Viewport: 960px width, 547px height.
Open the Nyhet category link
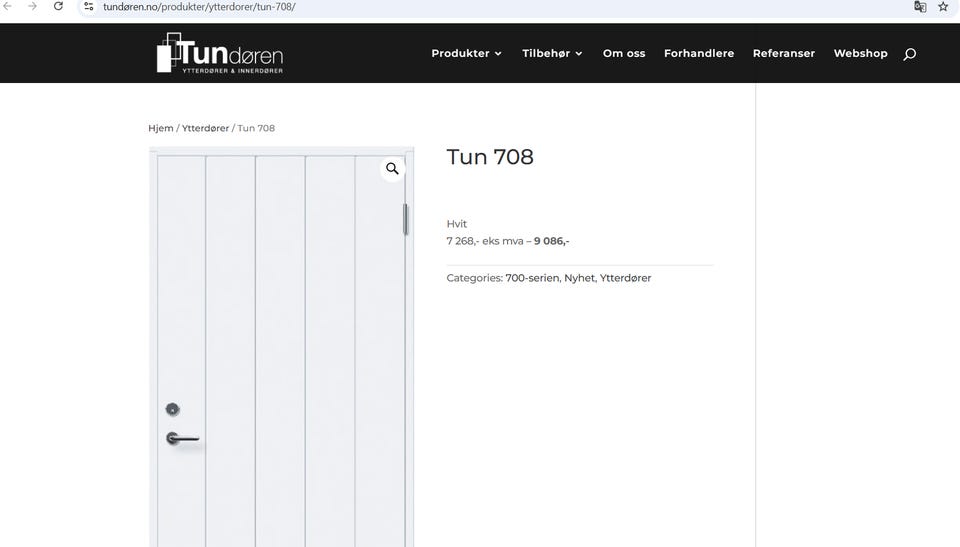coord(579,277)
